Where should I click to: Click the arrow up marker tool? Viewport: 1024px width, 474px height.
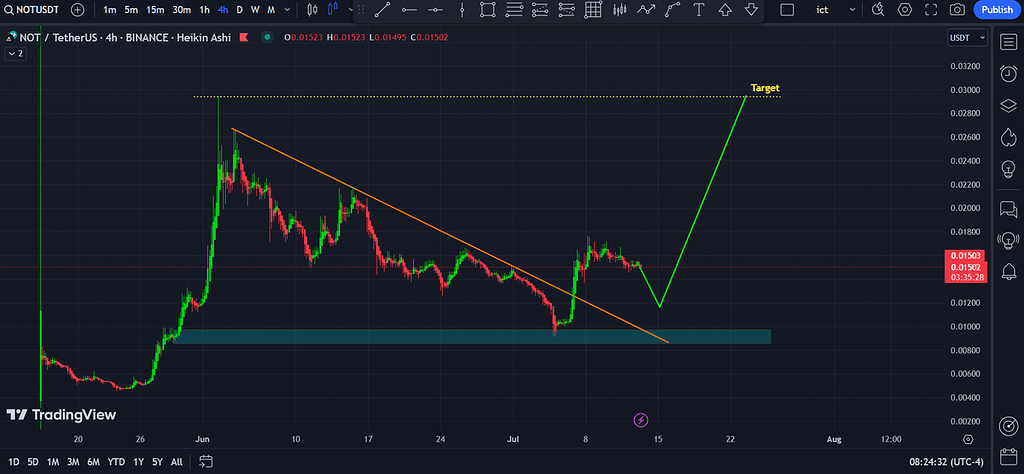click(x=724, y=9)
